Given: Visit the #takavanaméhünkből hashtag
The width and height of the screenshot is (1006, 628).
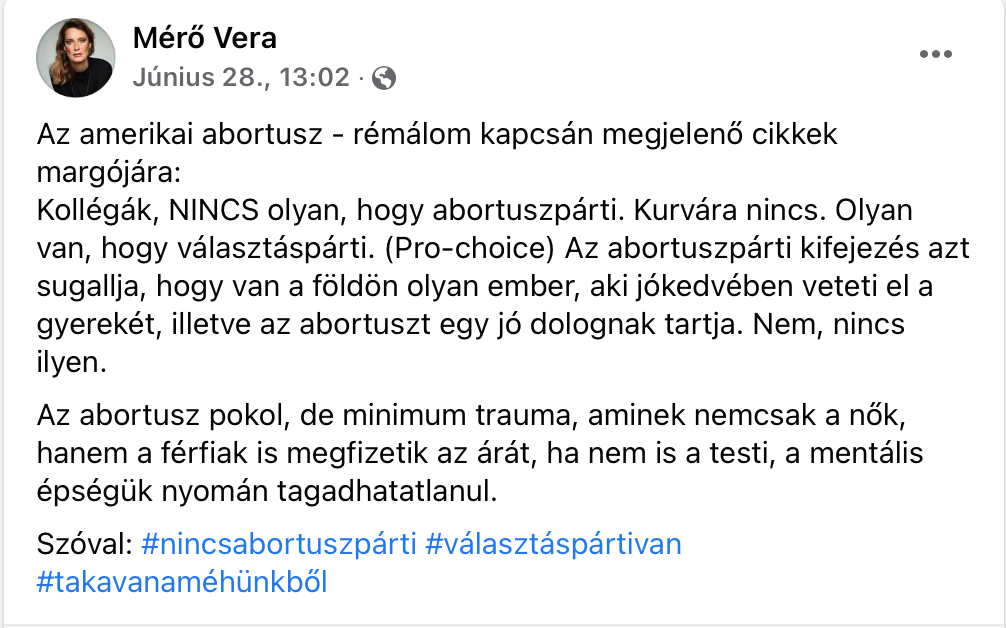Looking at the screenshot, I should point(181,581).
